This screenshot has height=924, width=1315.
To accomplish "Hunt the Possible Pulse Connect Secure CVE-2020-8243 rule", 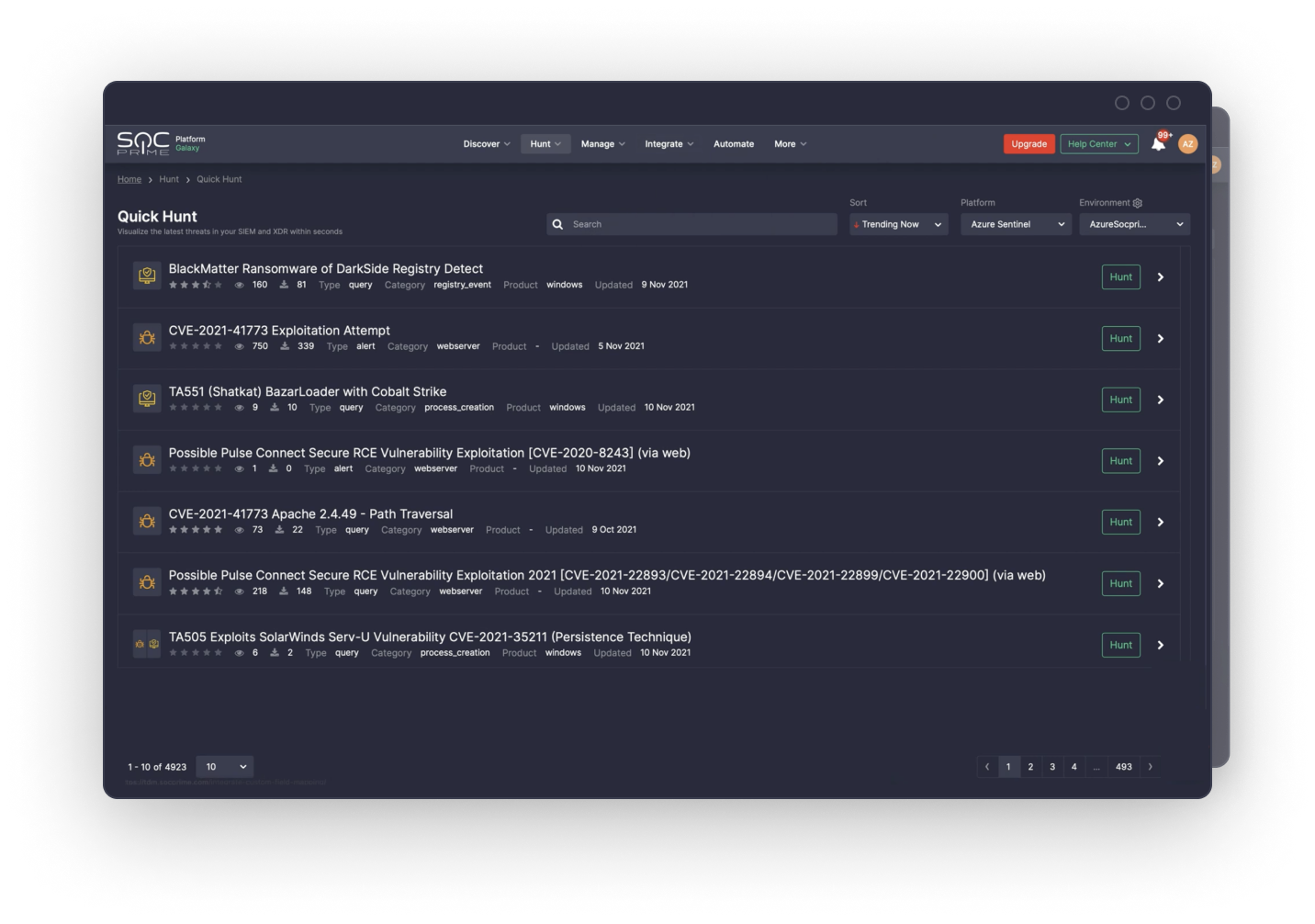I will tap(1120, 461).
